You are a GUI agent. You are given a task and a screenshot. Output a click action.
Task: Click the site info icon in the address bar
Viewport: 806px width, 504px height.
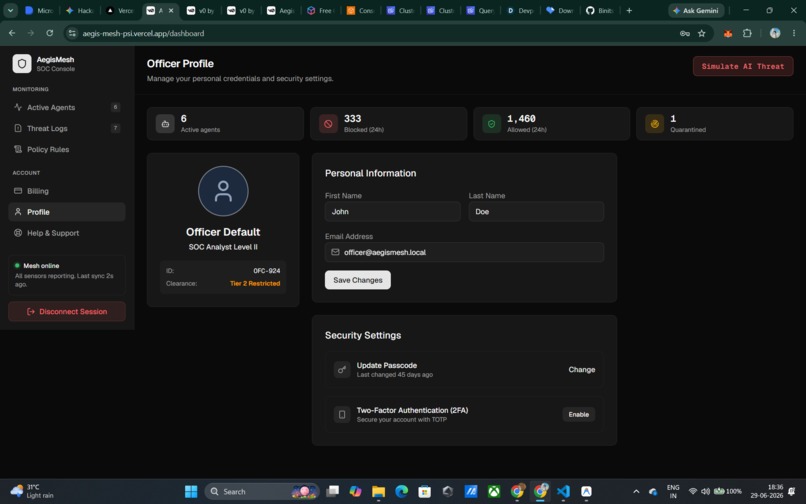click(x=72, y=33)
